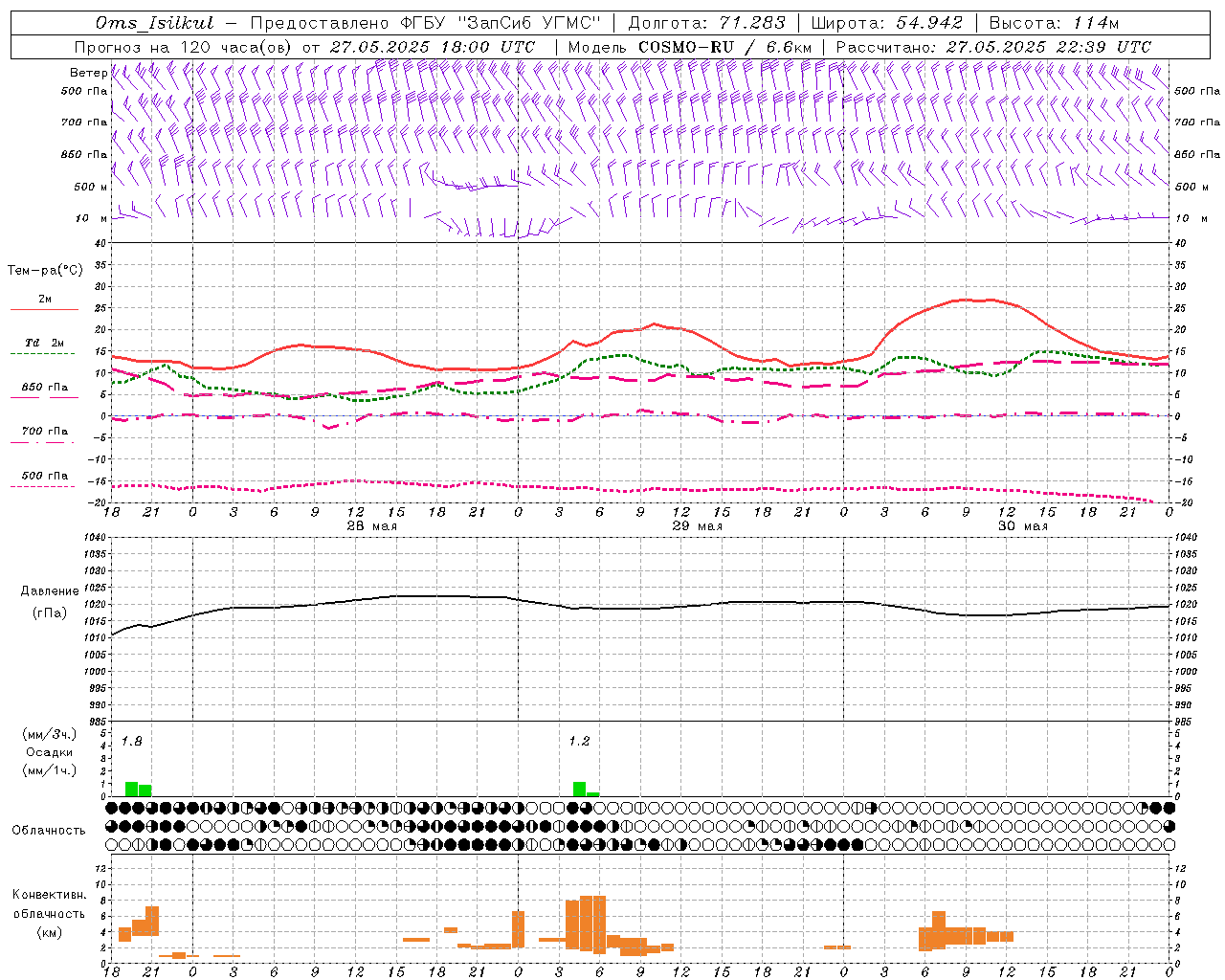Click the station name Oms_Isilkul

point(155,23)
